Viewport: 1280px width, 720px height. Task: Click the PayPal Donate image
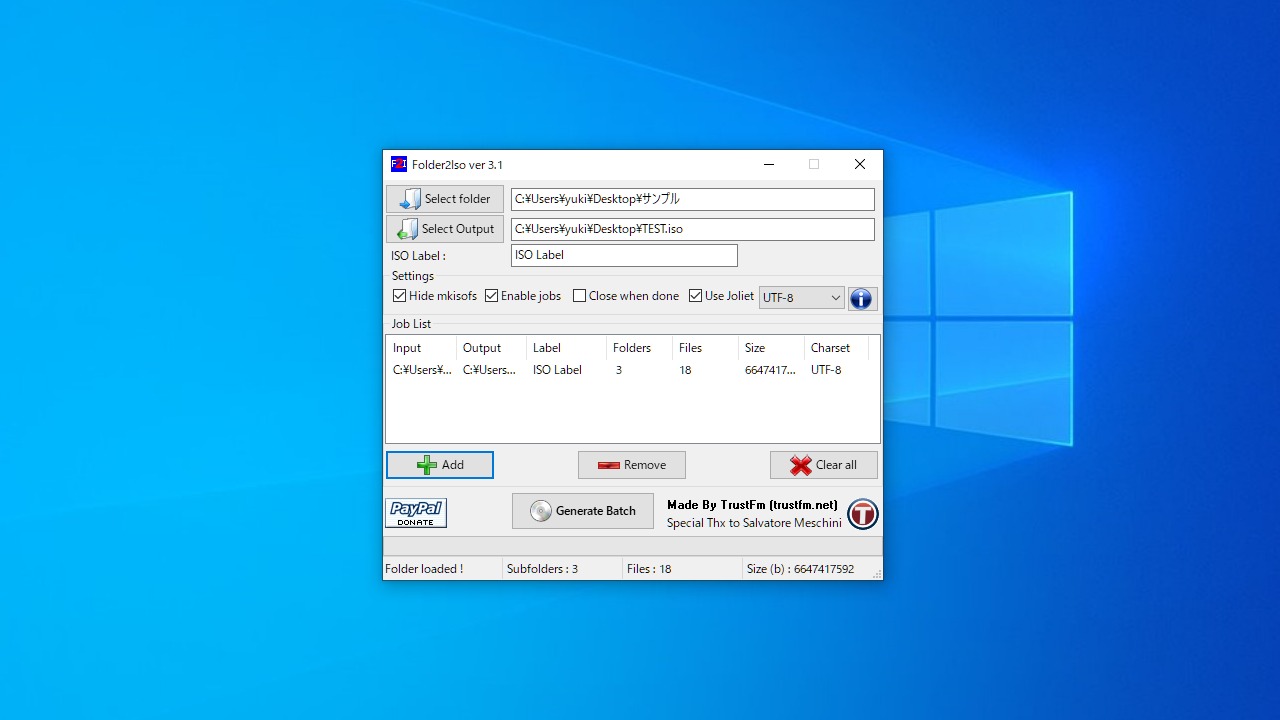[x=416, y=513]
